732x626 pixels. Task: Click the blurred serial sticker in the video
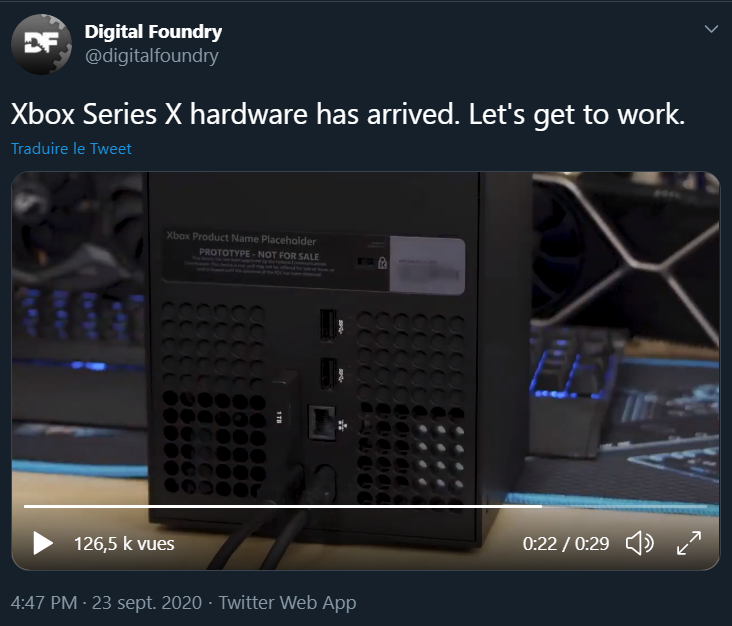tap(427, 266)
